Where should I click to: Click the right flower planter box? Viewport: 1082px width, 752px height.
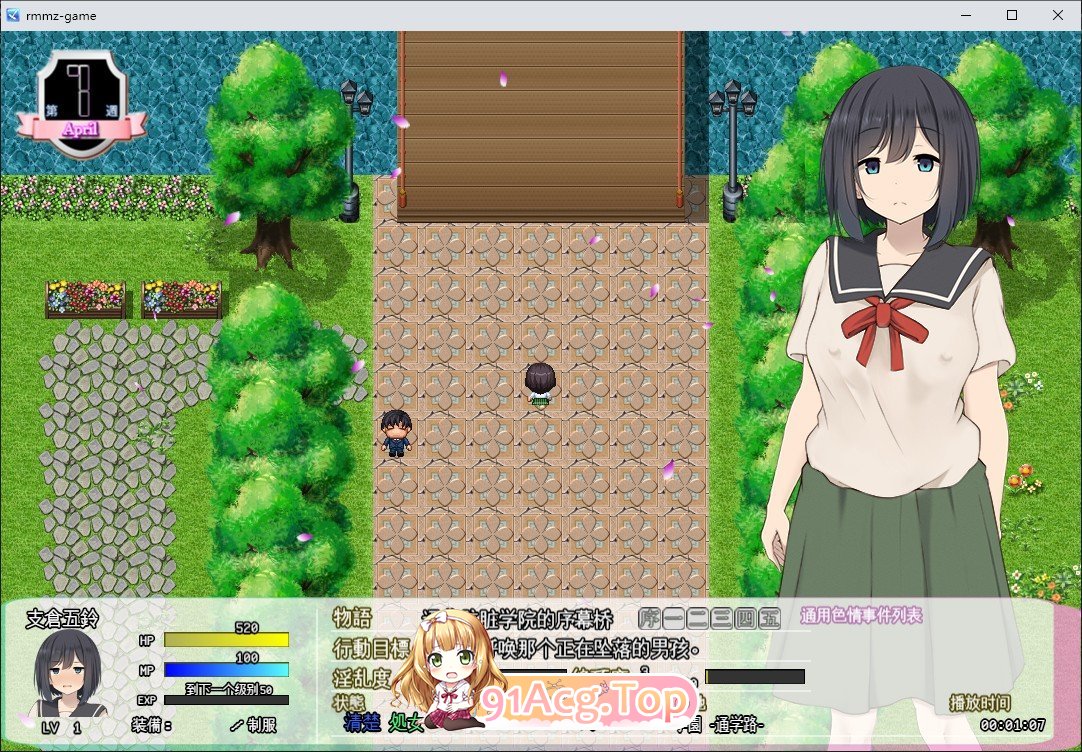pos(181,299)
